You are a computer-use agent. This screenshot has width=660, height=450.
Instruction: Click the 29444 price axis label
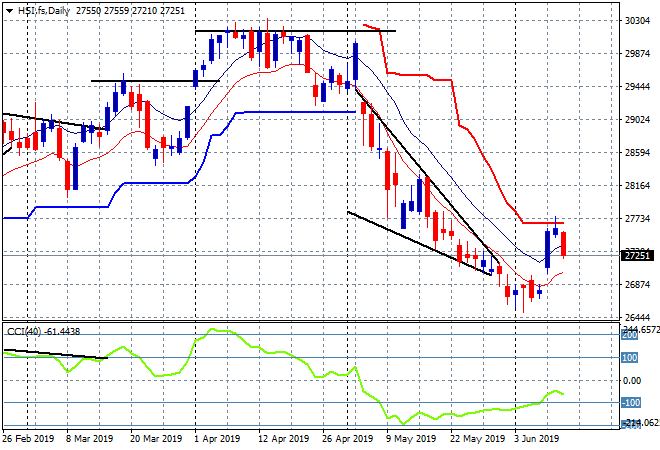637,87
